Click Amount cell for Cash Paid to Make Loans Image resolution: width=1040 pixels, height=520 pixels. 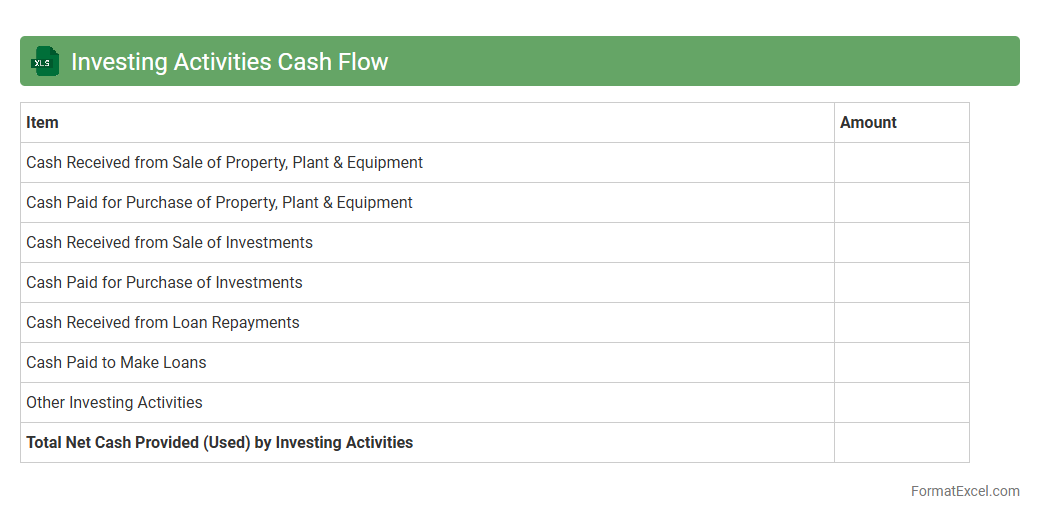pos(901,362)
